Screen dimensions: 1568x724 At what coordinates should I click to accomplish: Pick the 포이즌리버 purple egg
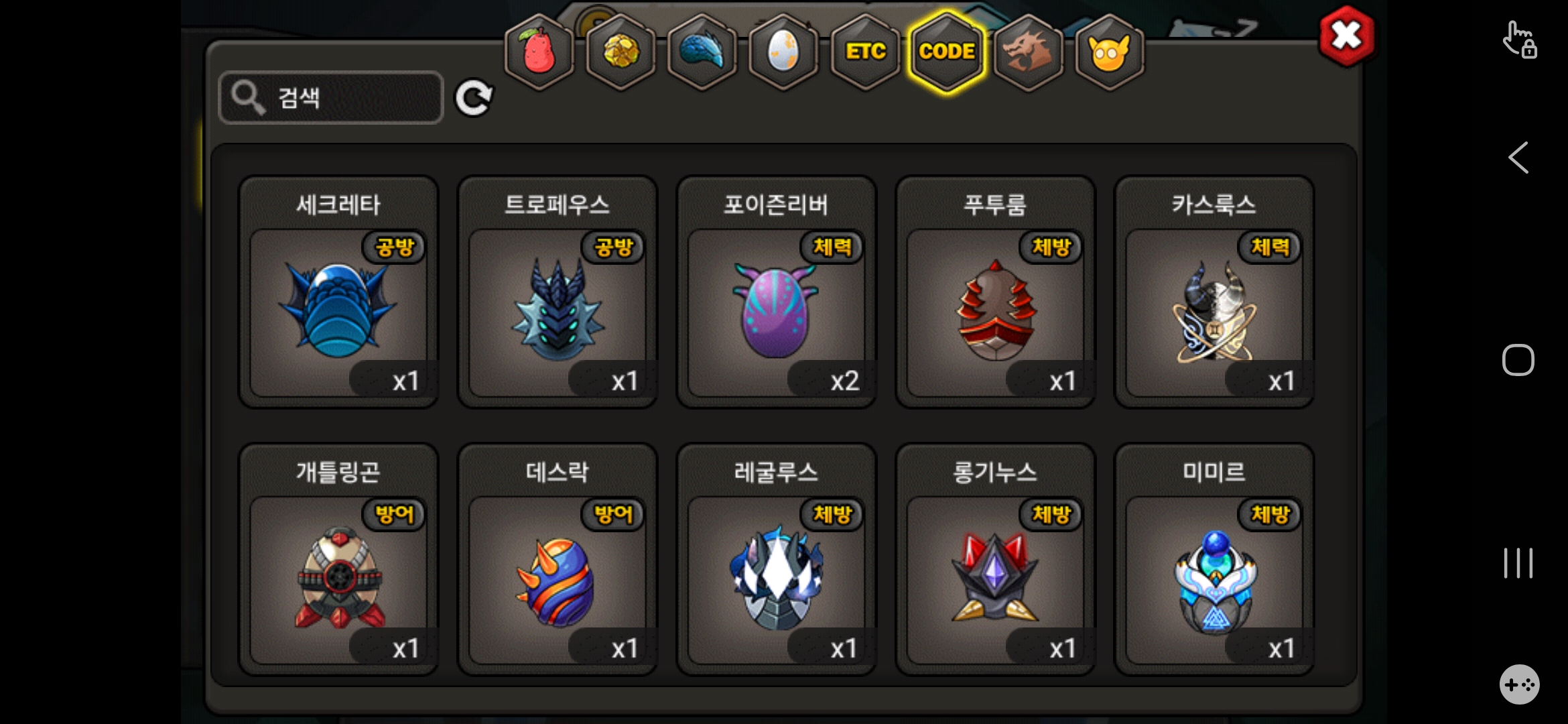coord(777,292)
